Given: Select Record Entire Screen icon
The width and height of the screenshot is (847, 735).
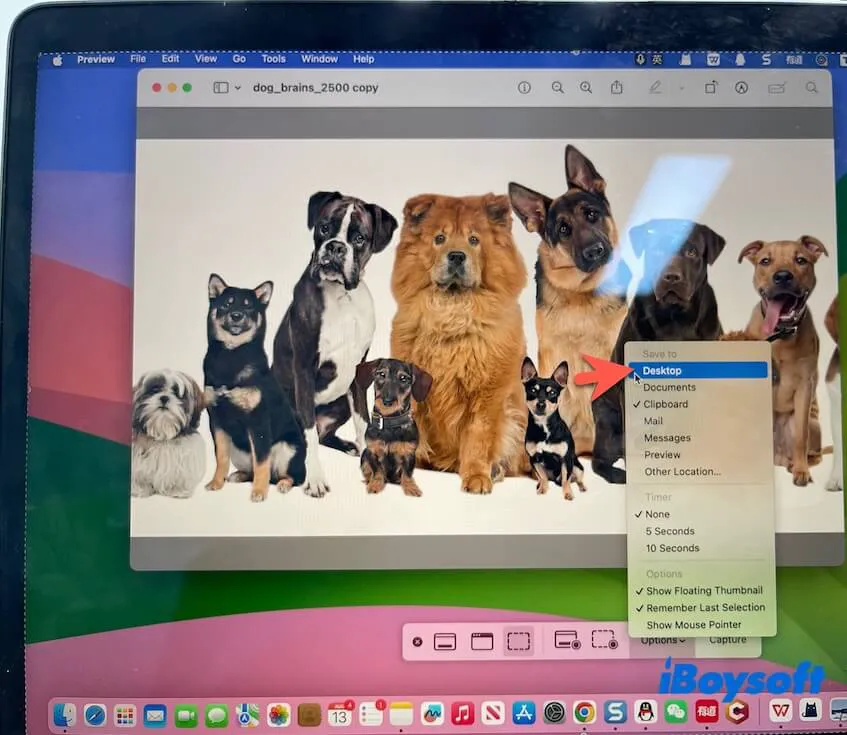Looking at the screenshot, I should click(x=567, y=640).
